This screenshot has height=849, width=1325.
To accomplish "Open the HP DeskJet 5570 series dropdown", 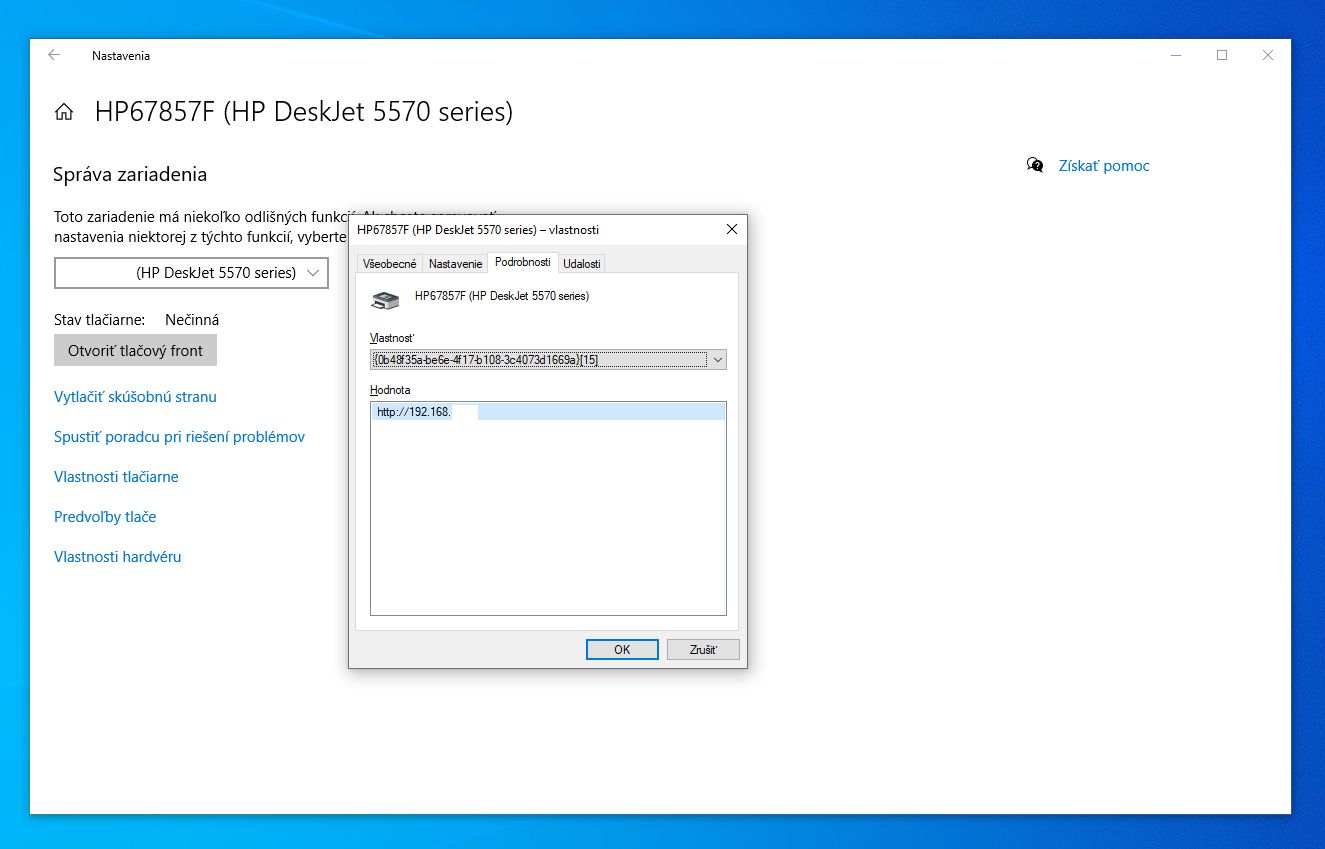I will coord(191,272).
